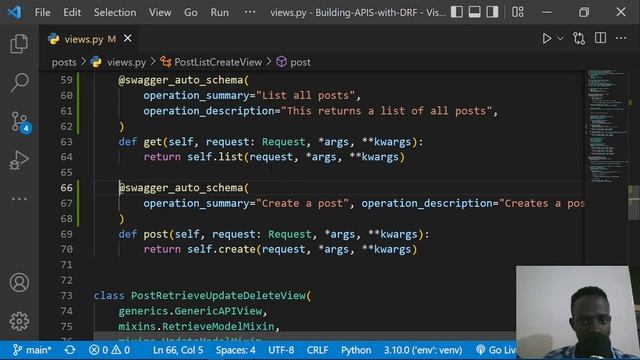Open editor More Actions ellipsis
The width and height of the screenshot is (640, 360).
pos(621,38)
